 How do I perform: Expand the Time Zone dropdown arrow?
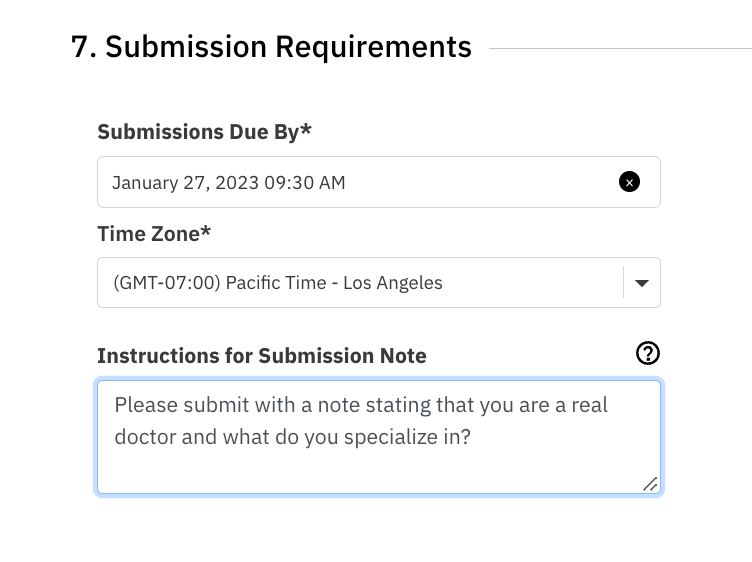pos(642,283)
